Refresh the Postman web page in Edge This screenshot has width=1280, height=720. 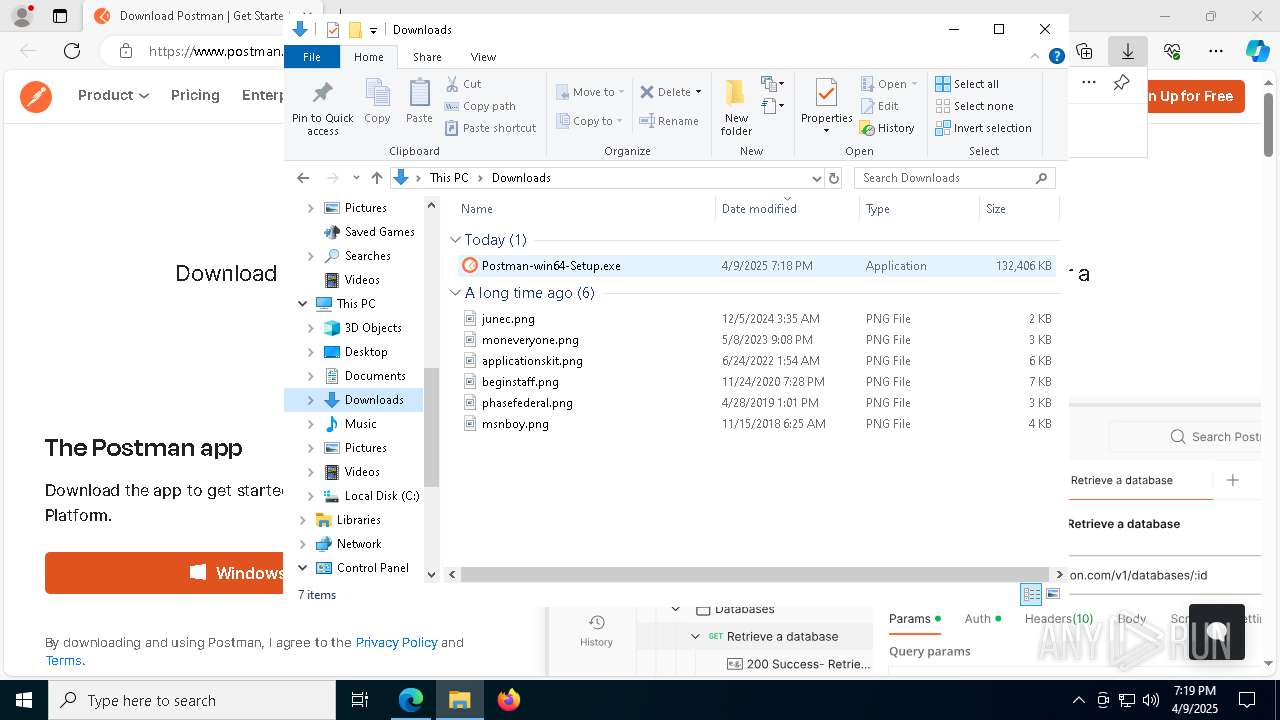[71, 51]
